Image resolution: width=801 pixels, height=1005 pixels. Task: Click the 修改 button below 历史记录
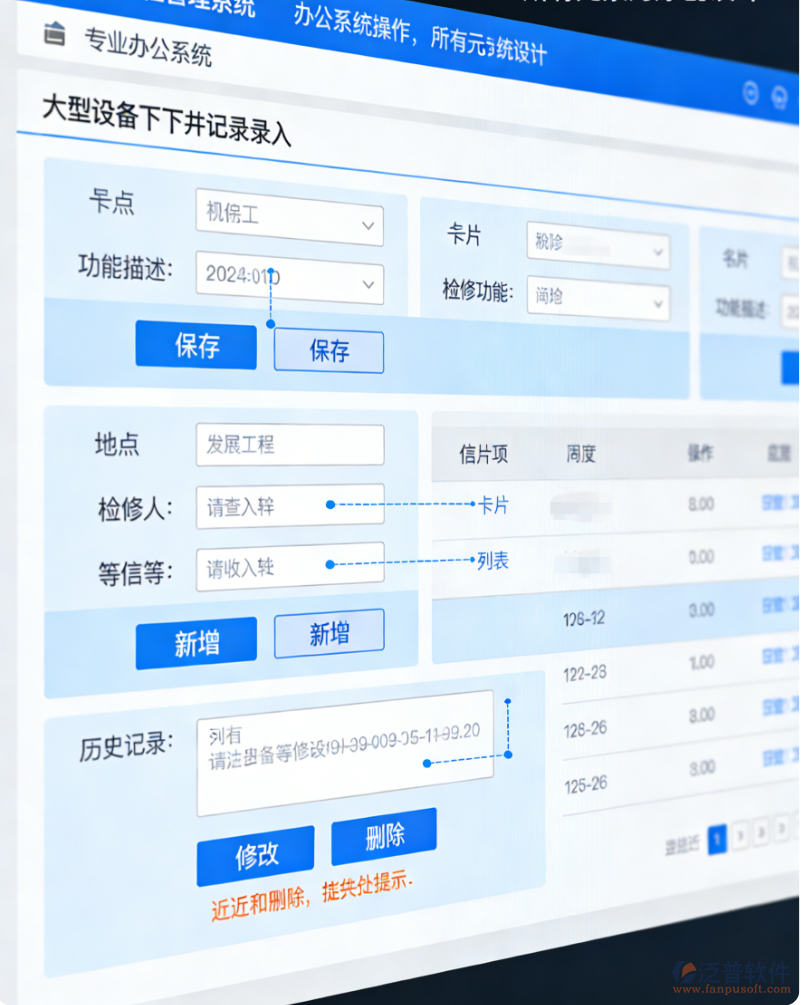(x=256, y=851)
